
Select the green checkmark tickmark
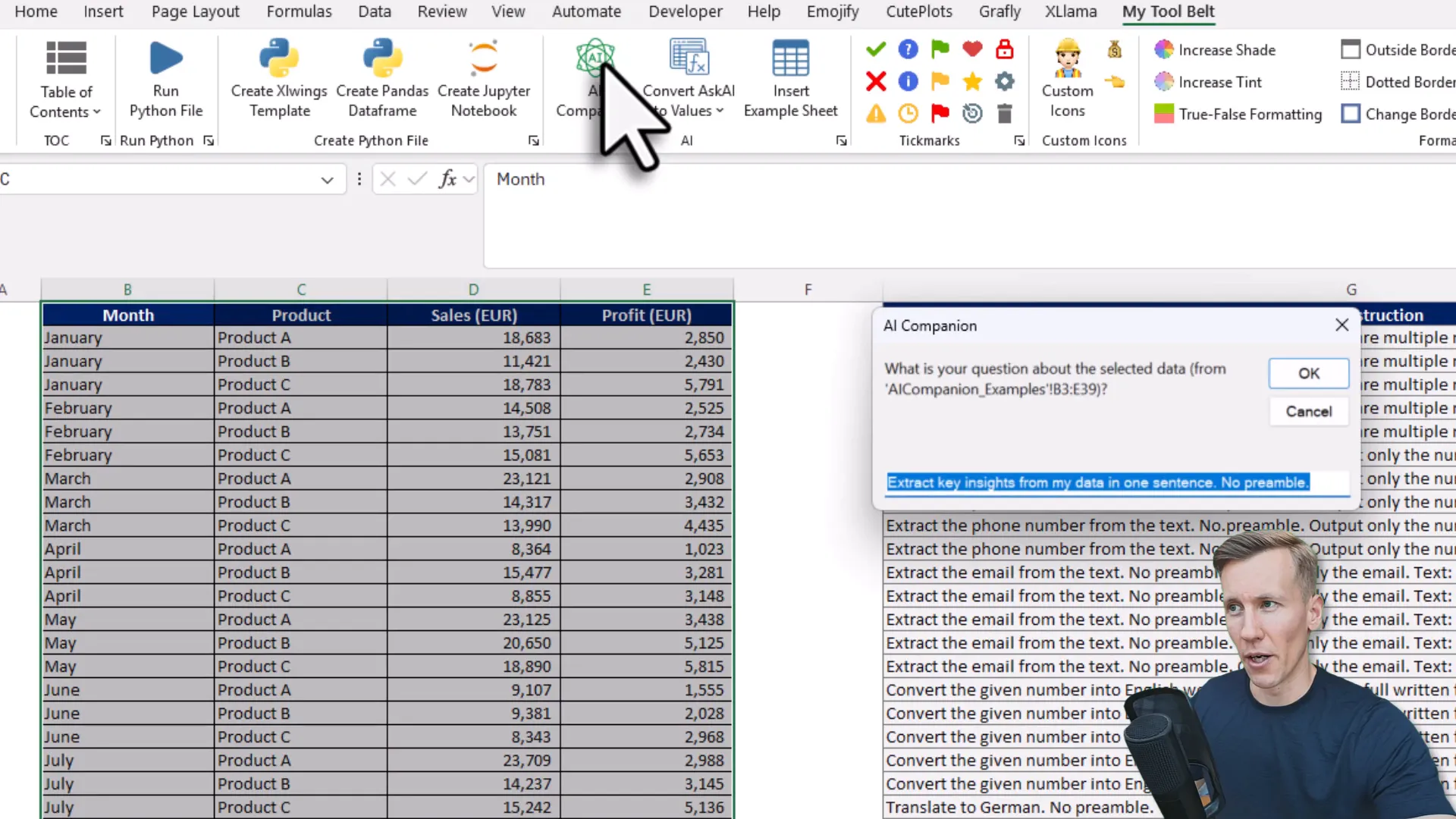point(875,49)
